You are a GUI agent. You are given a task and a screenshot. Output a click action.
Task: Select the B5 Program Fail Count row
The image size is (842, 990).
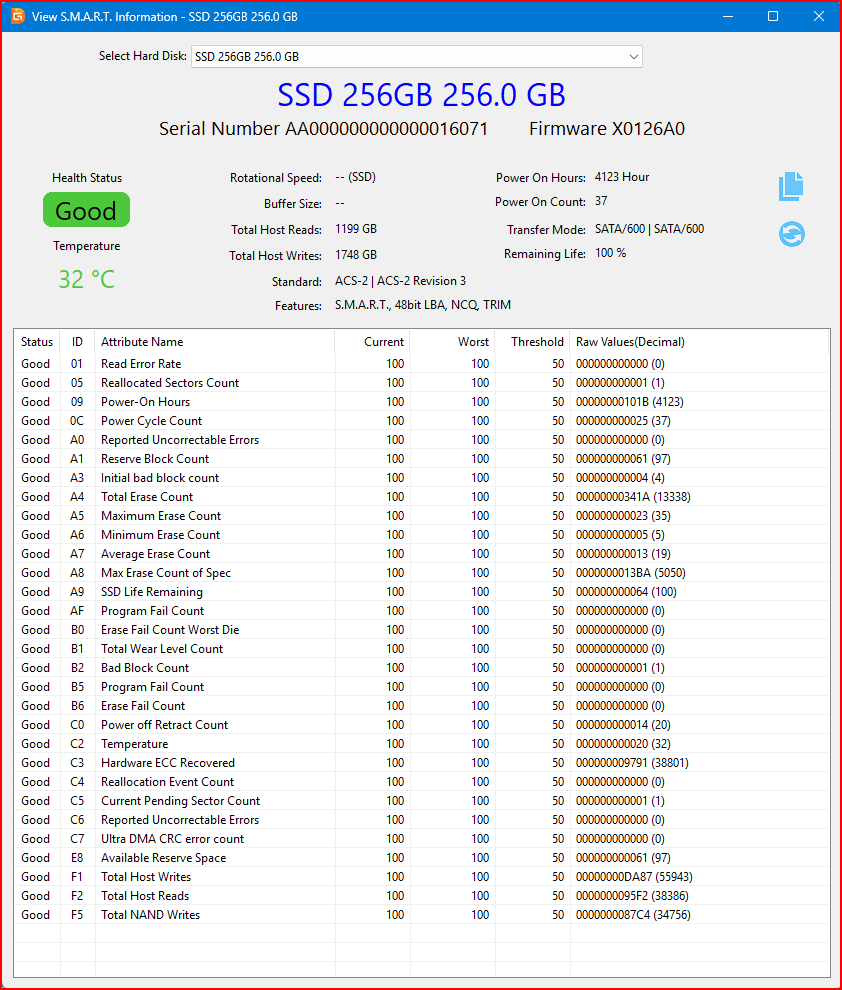click(x=422, y=686)
